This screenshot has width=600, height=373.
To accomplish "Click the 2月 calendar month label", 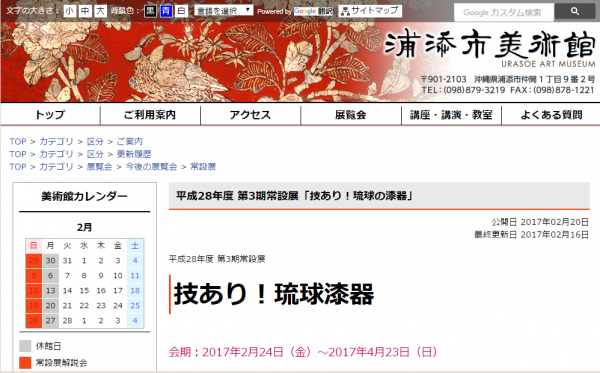I will tap(84, 227).
